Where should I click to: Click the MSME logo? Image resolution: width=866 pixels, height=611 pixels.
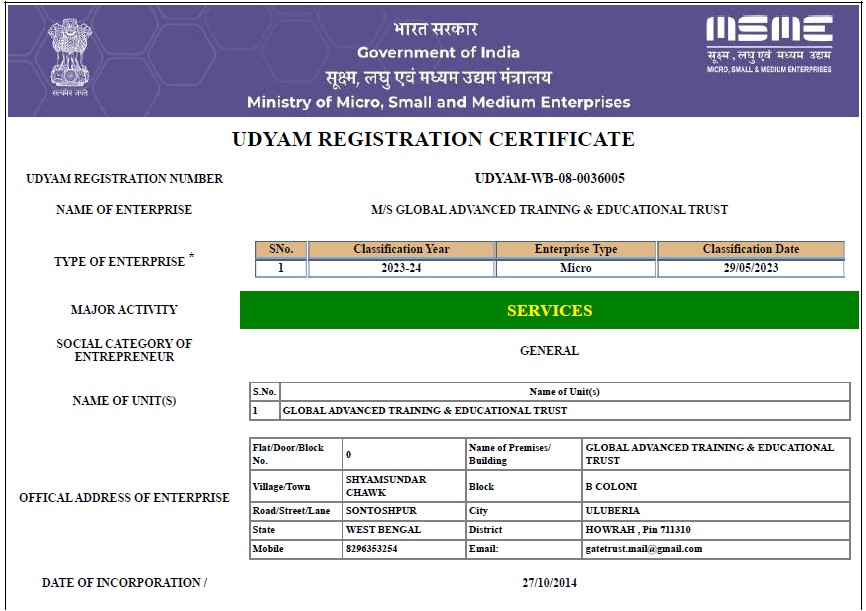click(769, 44)
